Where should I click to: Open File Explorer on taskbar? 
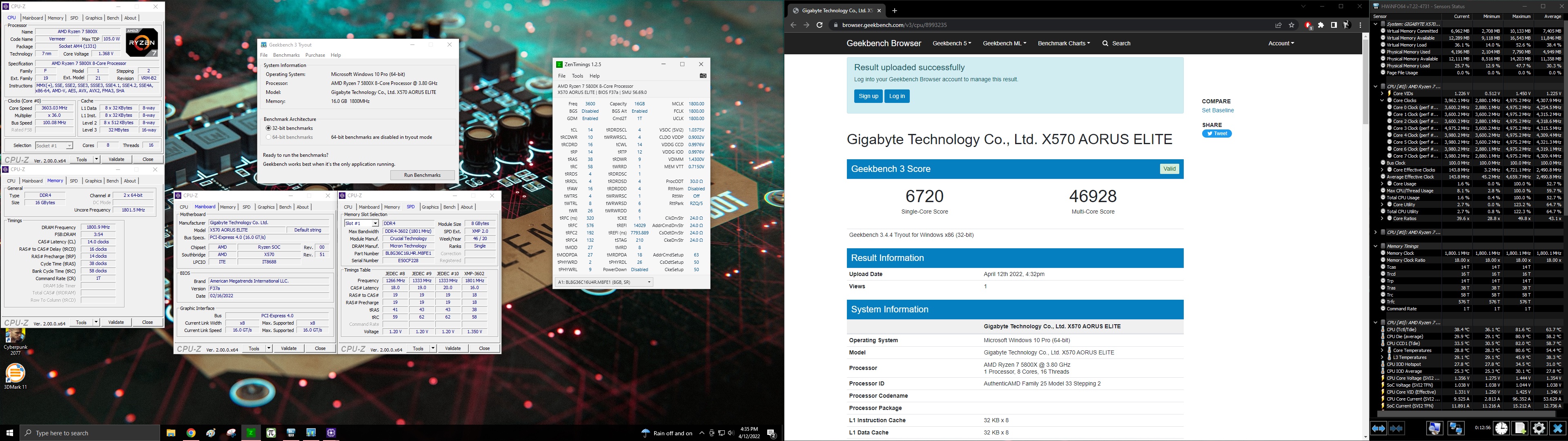click(x=171, y=433)
